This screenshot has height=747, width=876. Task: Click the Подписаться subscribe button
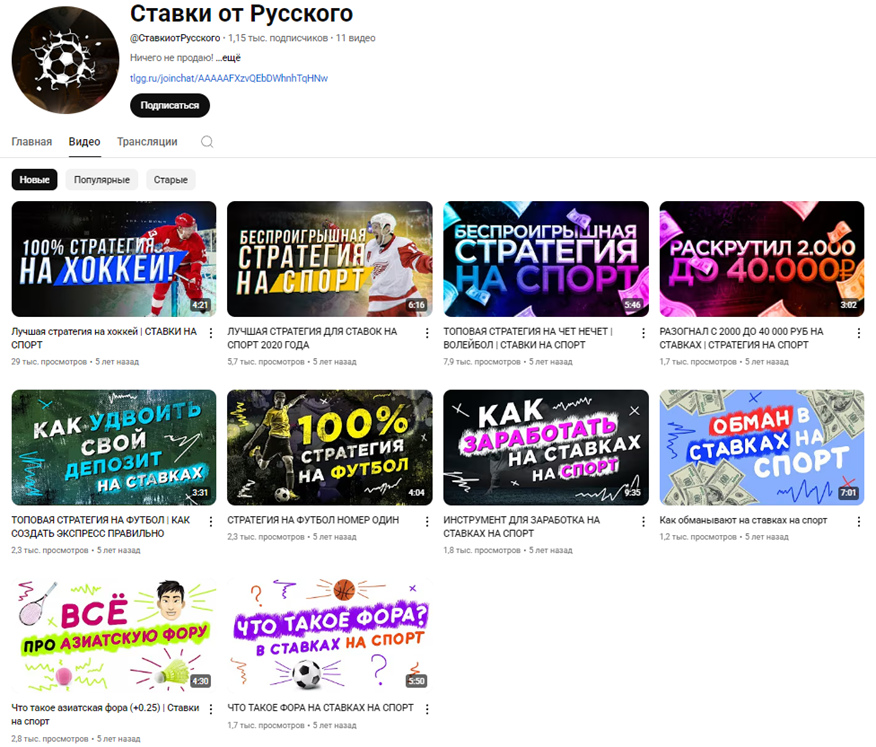pos(170,106)
